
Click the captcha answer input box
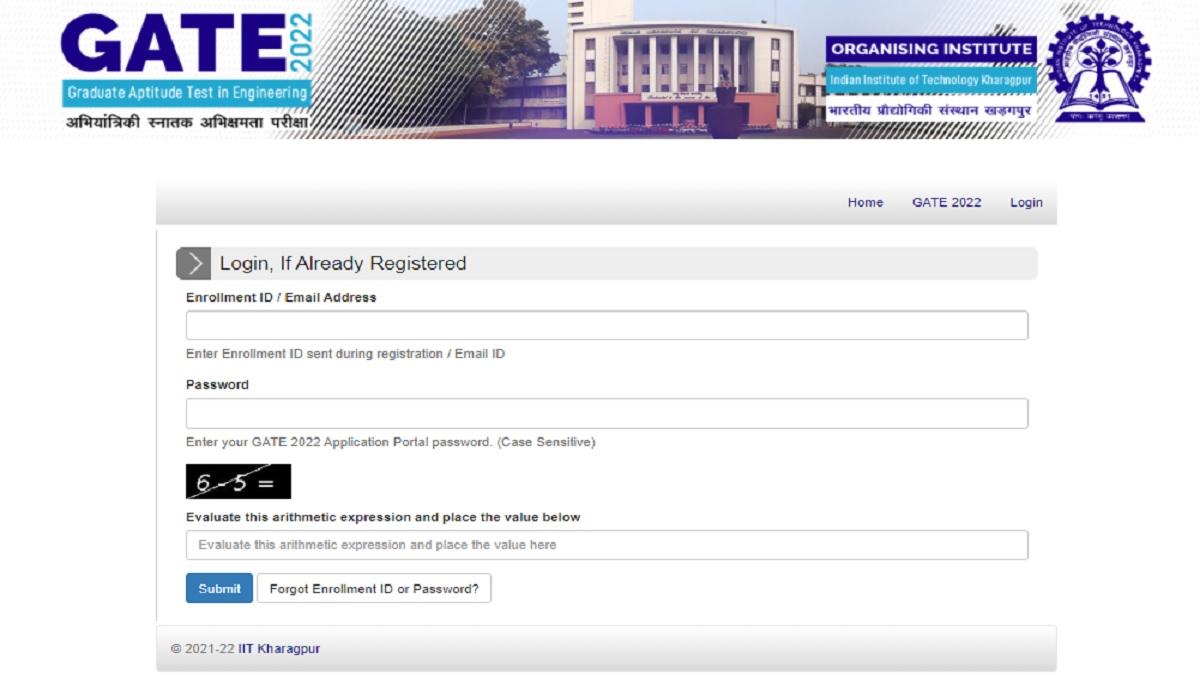tap(605, 545)
